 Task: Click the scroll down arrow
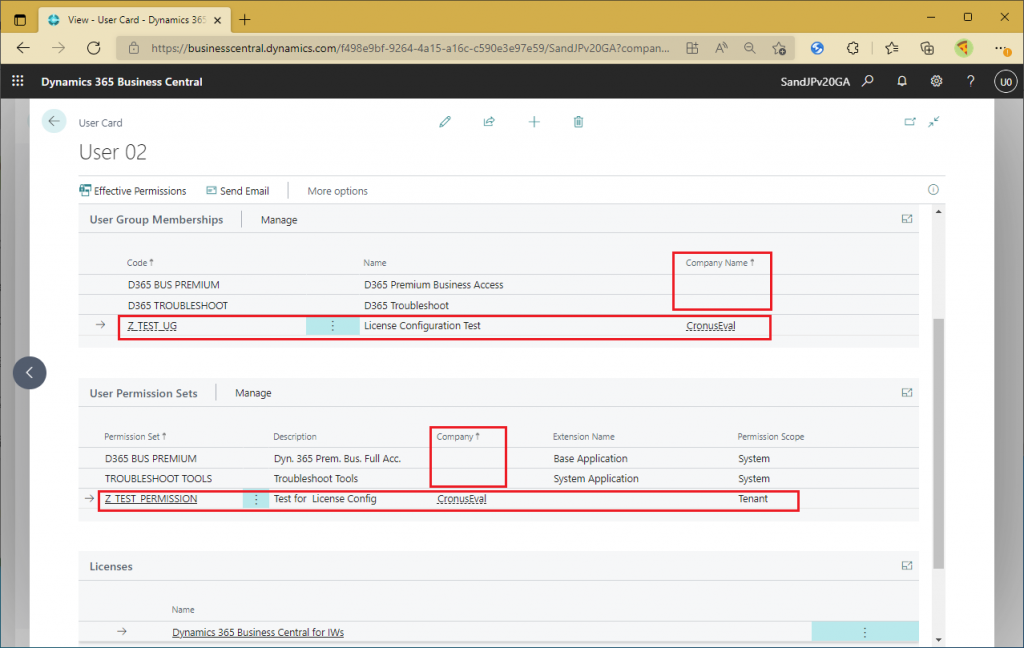point(938,640)
